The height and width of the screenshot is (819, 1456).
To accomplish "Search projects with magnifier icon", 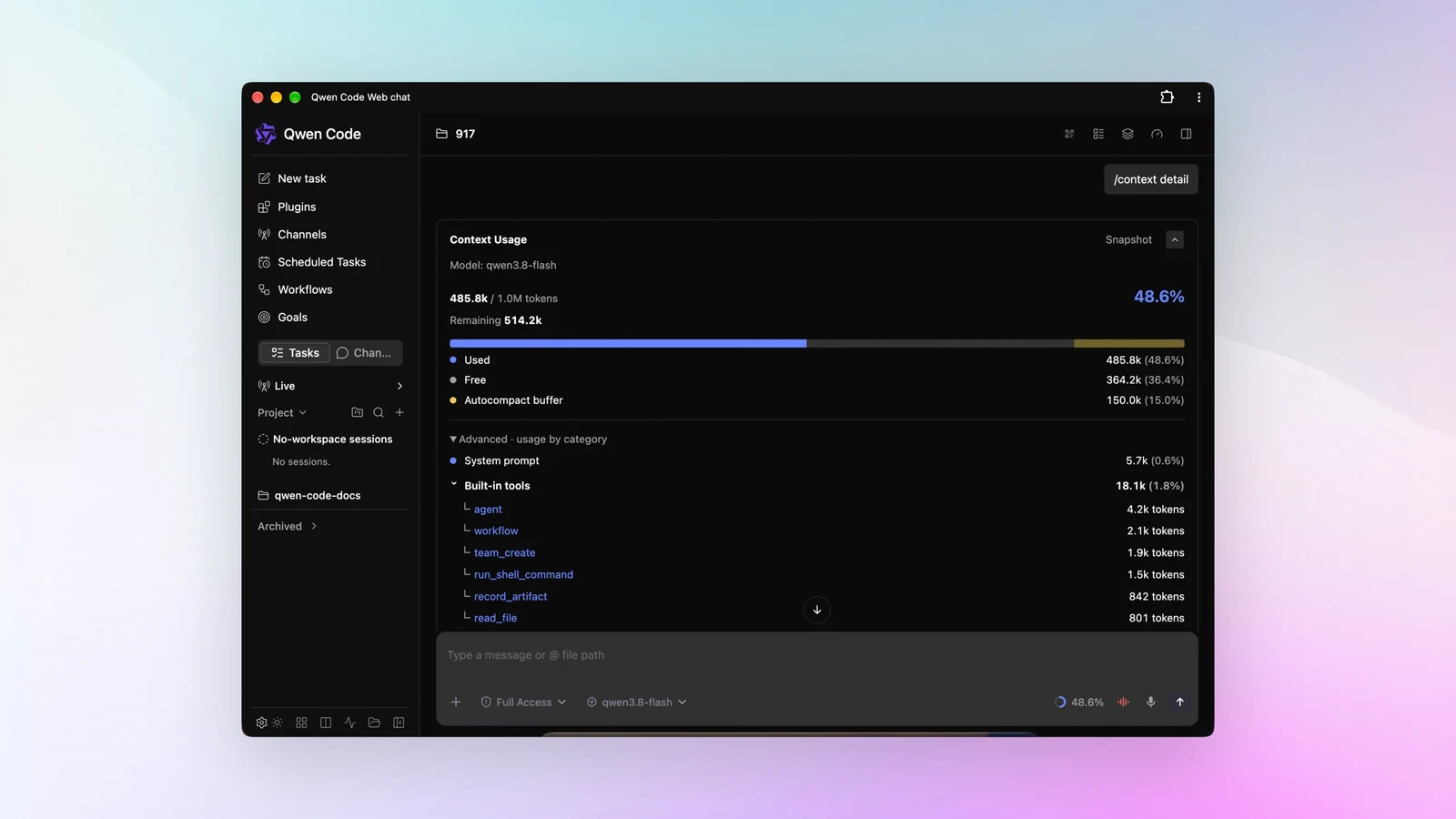I will 379,412.
